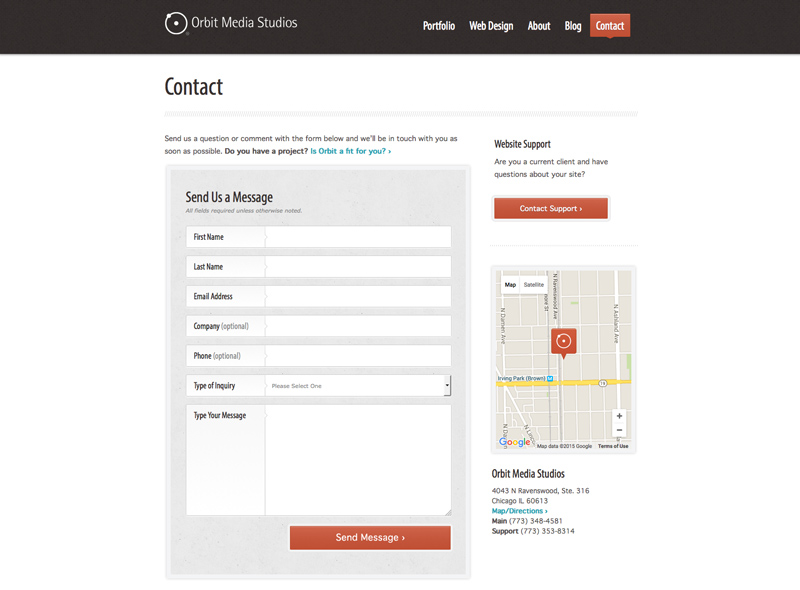Open the Type of Inquiry dropdown

[x=358, y=386]
